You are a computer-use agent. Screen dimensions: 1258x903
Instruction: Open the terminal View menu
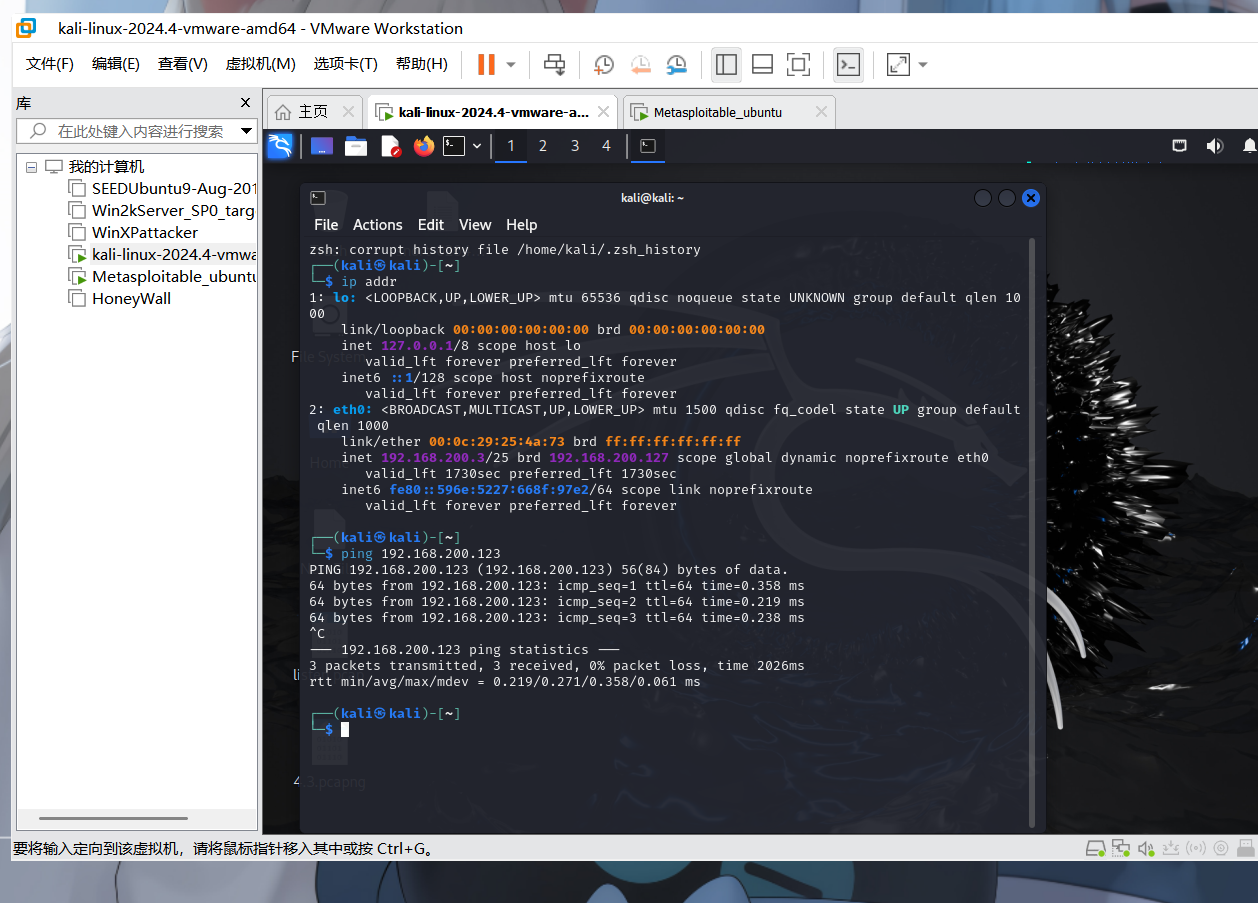[475, 225]
